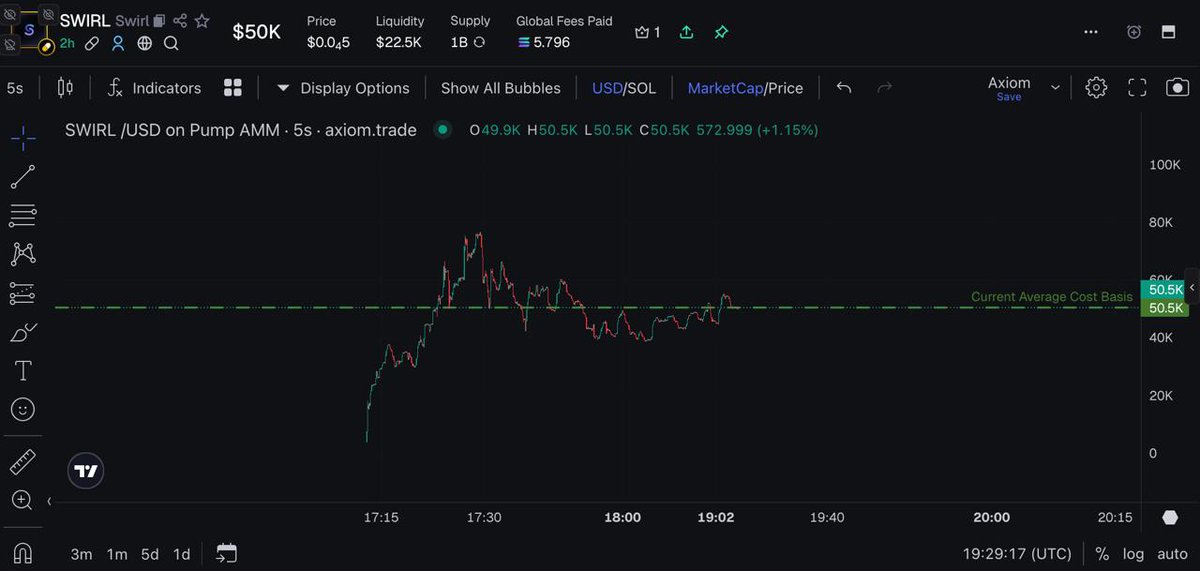Toggle the bottom panel layout icon
This screenshot has height=571, width=1200.
[1167, 32]
